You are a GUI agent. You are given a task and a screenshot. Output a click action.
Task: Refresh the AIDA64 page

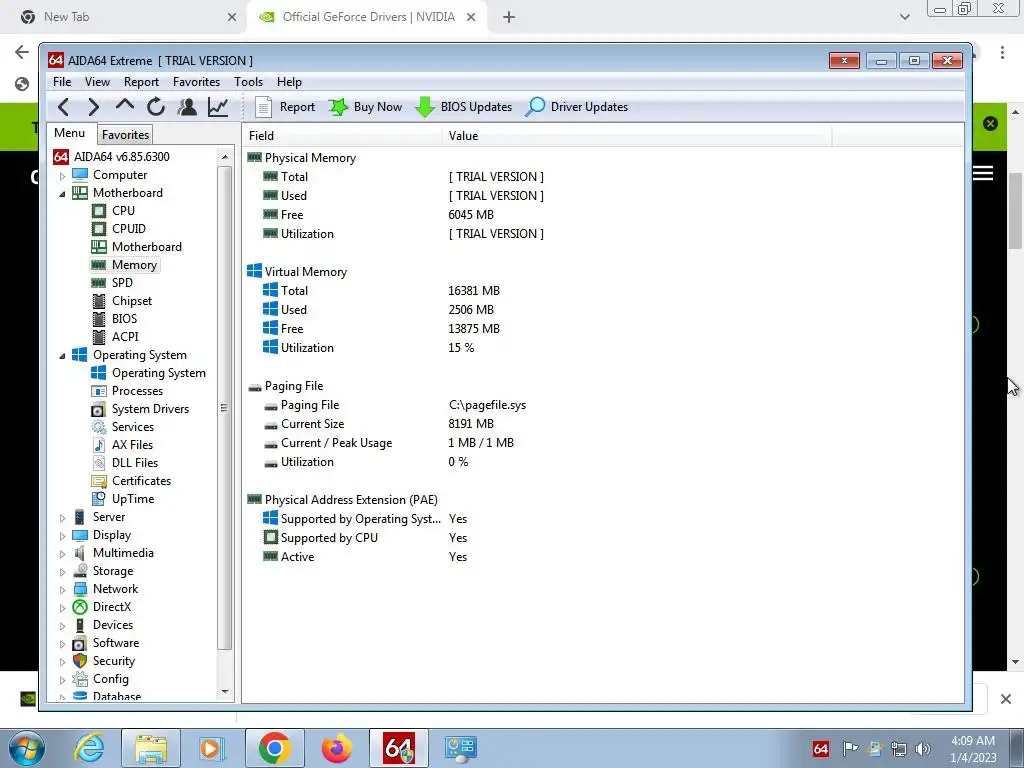tap(155, 106)
